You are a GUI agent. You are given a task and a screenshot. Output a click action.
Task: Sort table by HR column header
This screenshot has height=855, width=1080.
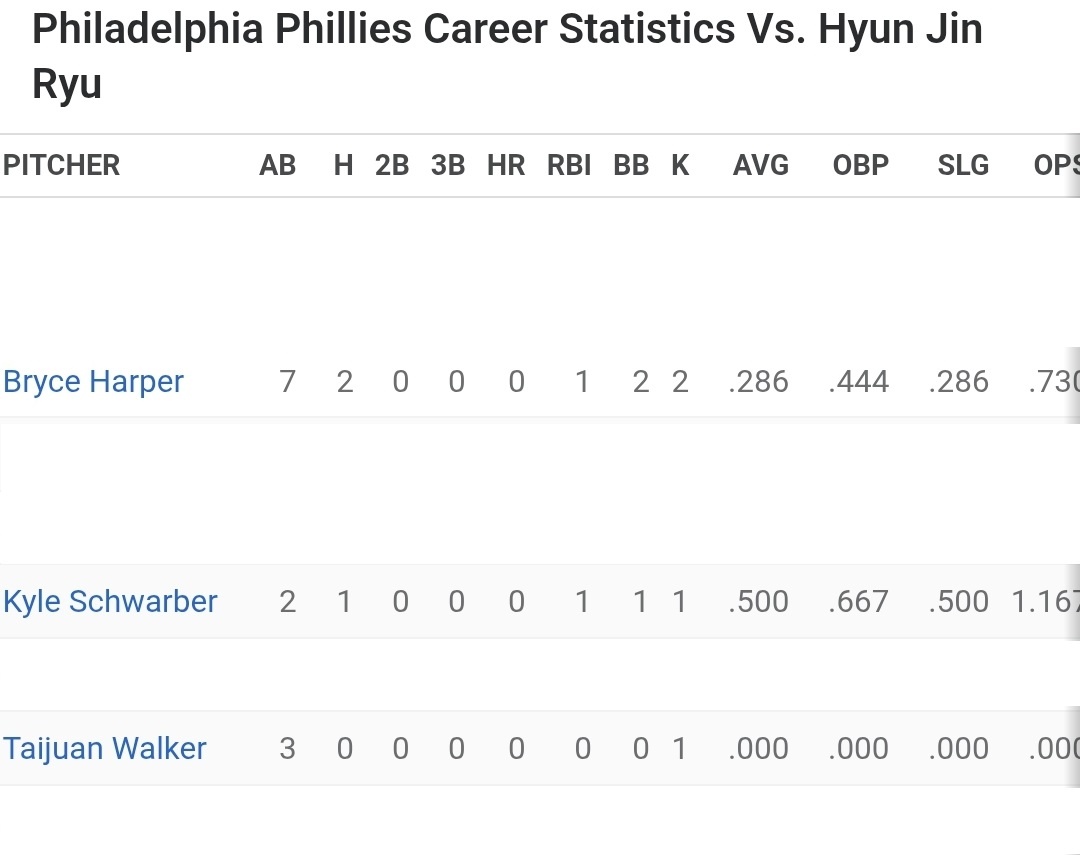[506, 166]
